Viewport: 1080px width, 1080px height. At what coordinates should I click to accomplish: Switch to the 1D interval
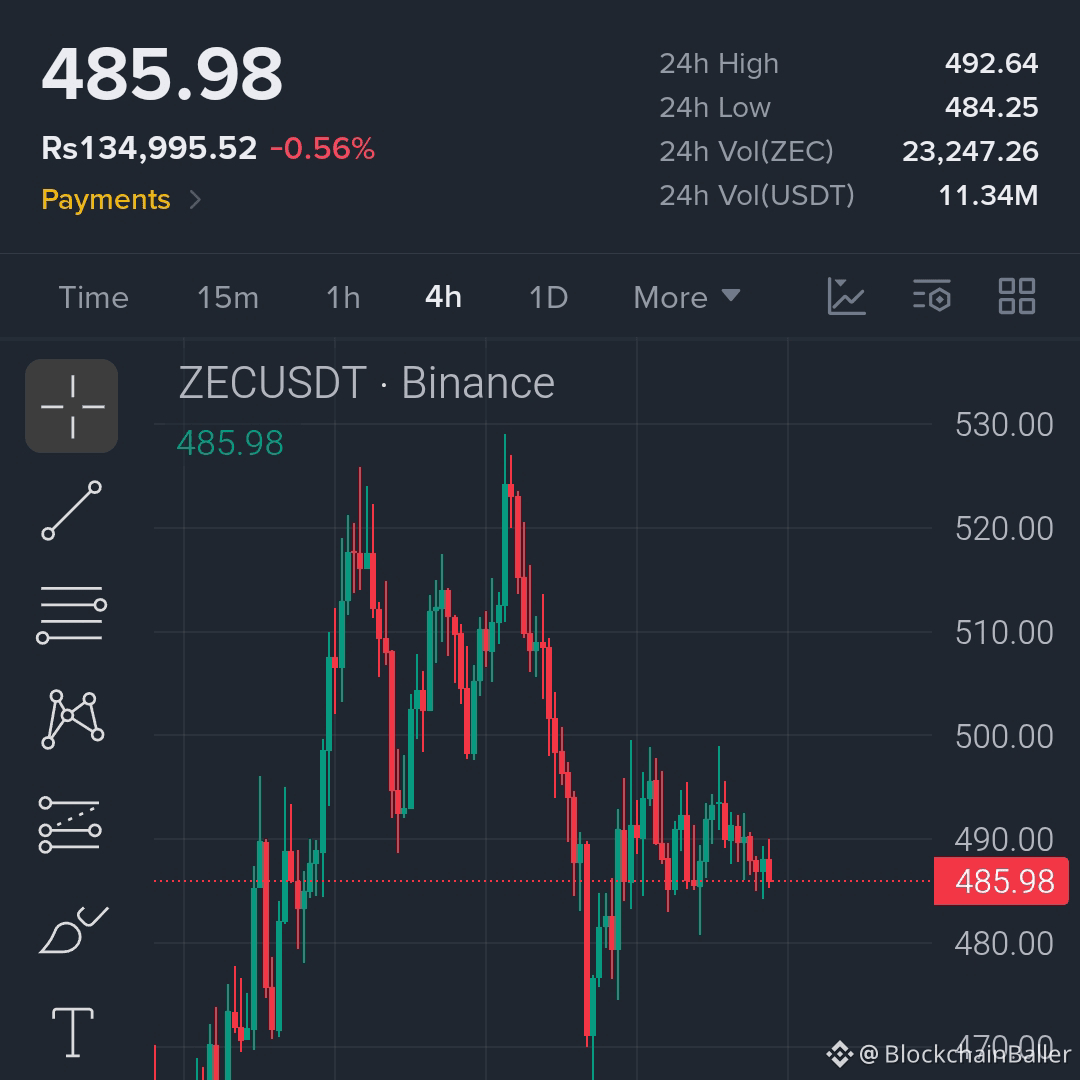548,298
